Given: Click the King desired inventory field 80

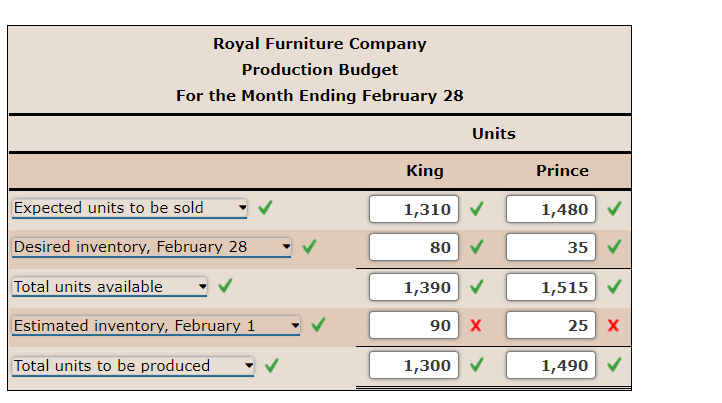Looking at the screenshot, I should click(x=414, y=248).
